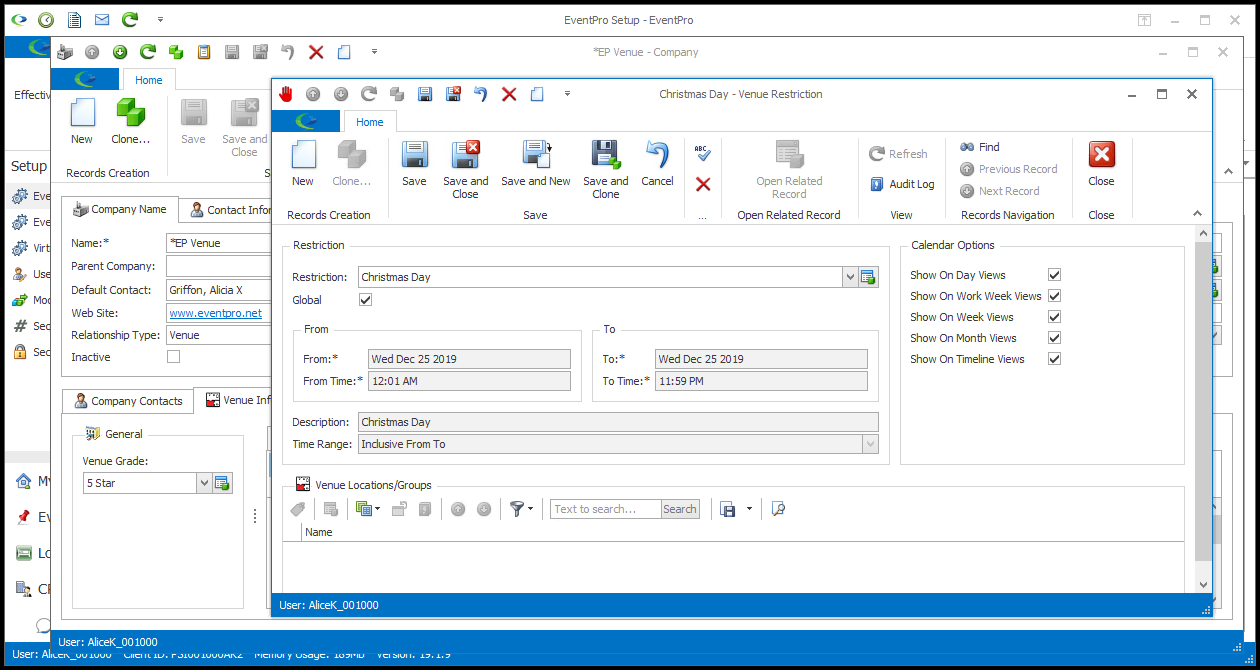The height and width of the screenshot is (670, 1260).
Task: Click the red Close ribbon button
Action: [x=1101, y=163]
